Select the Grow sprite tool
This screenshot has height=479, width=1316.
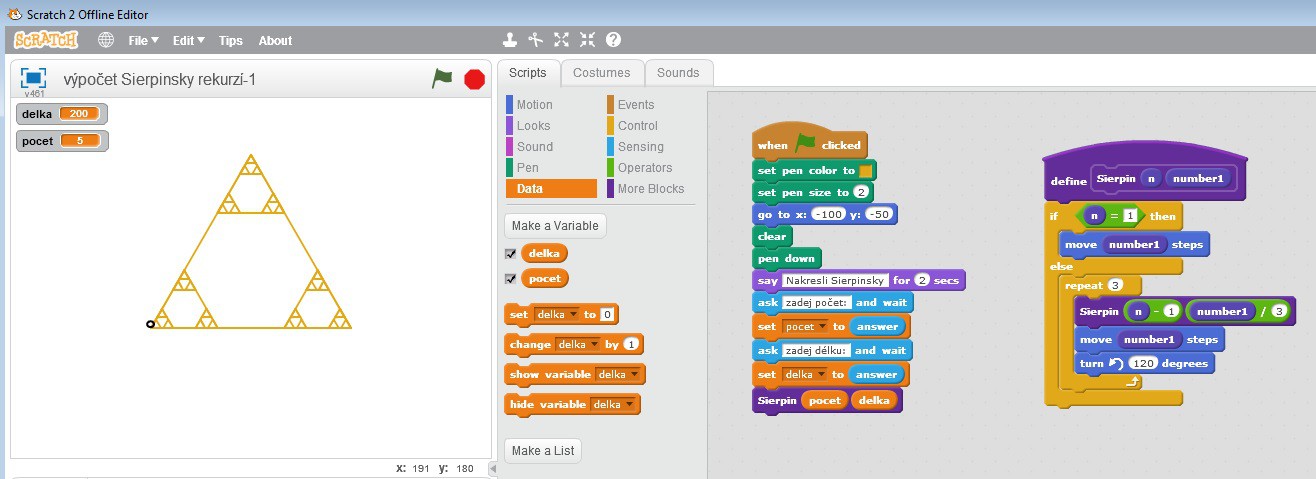tap(562, 40)
